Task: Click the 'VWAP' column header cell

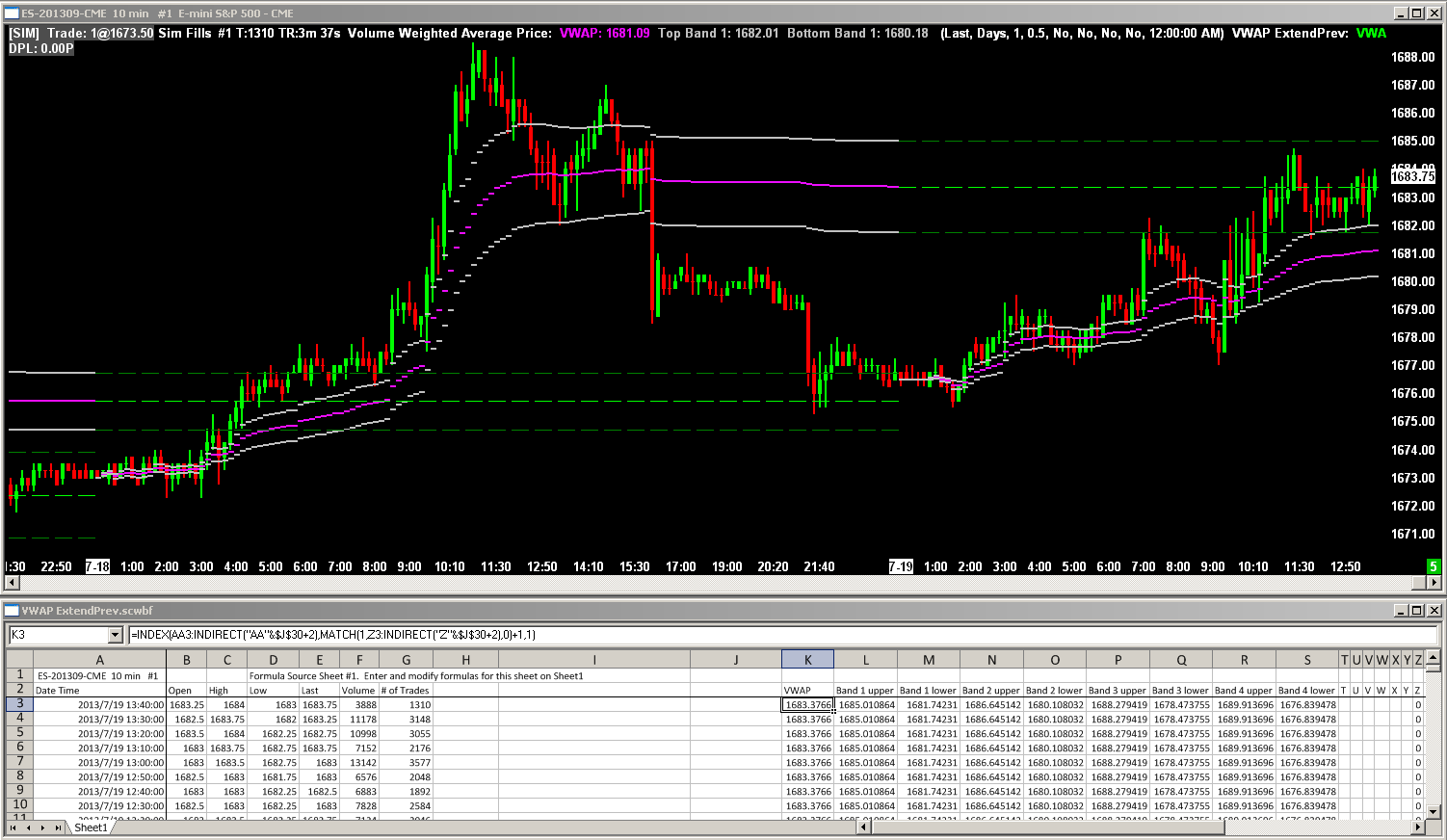Action: pyautogui.click(x=807, y=691)
